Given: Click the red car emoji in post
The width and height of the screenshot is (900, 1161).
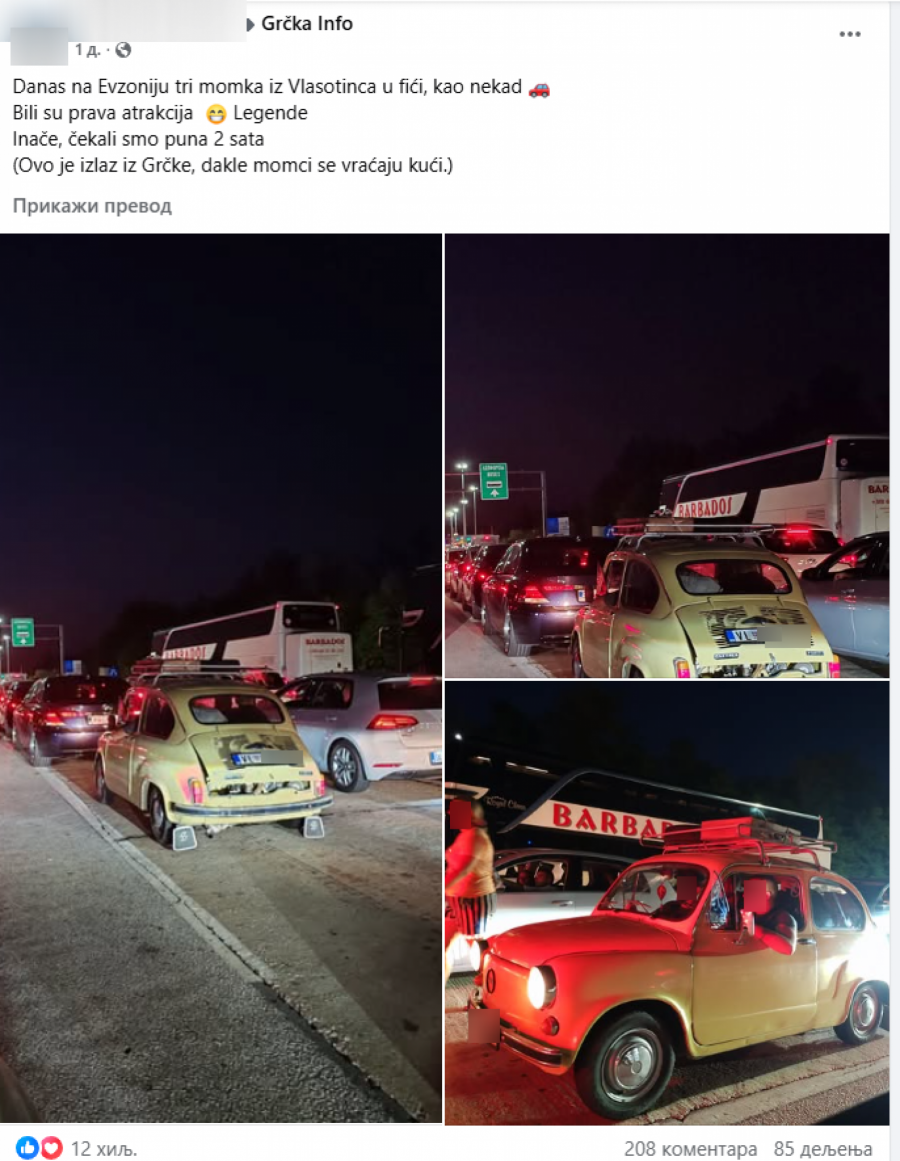Looking at the screenshot, I should [x=539, y=88].
